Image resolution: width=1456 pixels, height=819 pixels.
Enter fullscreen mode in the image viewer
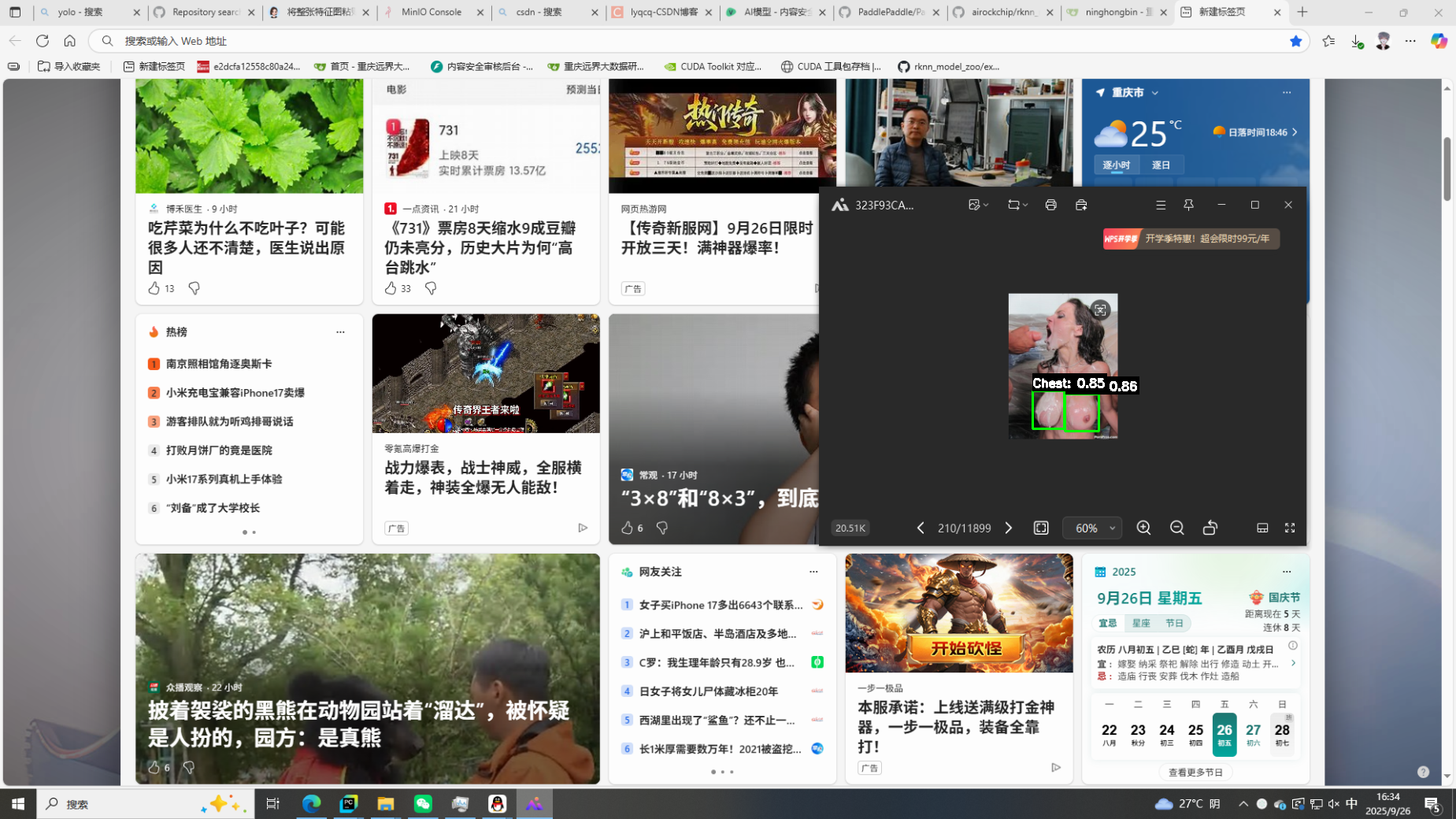click(1290, 528)
